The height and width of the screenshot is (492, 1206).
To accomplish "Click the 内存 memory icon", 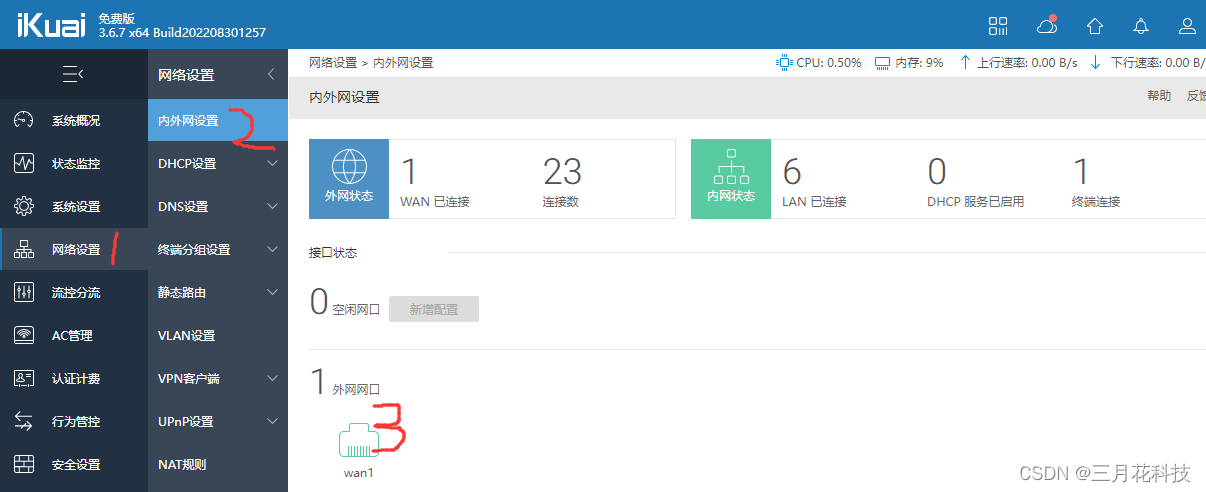I will coord(882,63).
